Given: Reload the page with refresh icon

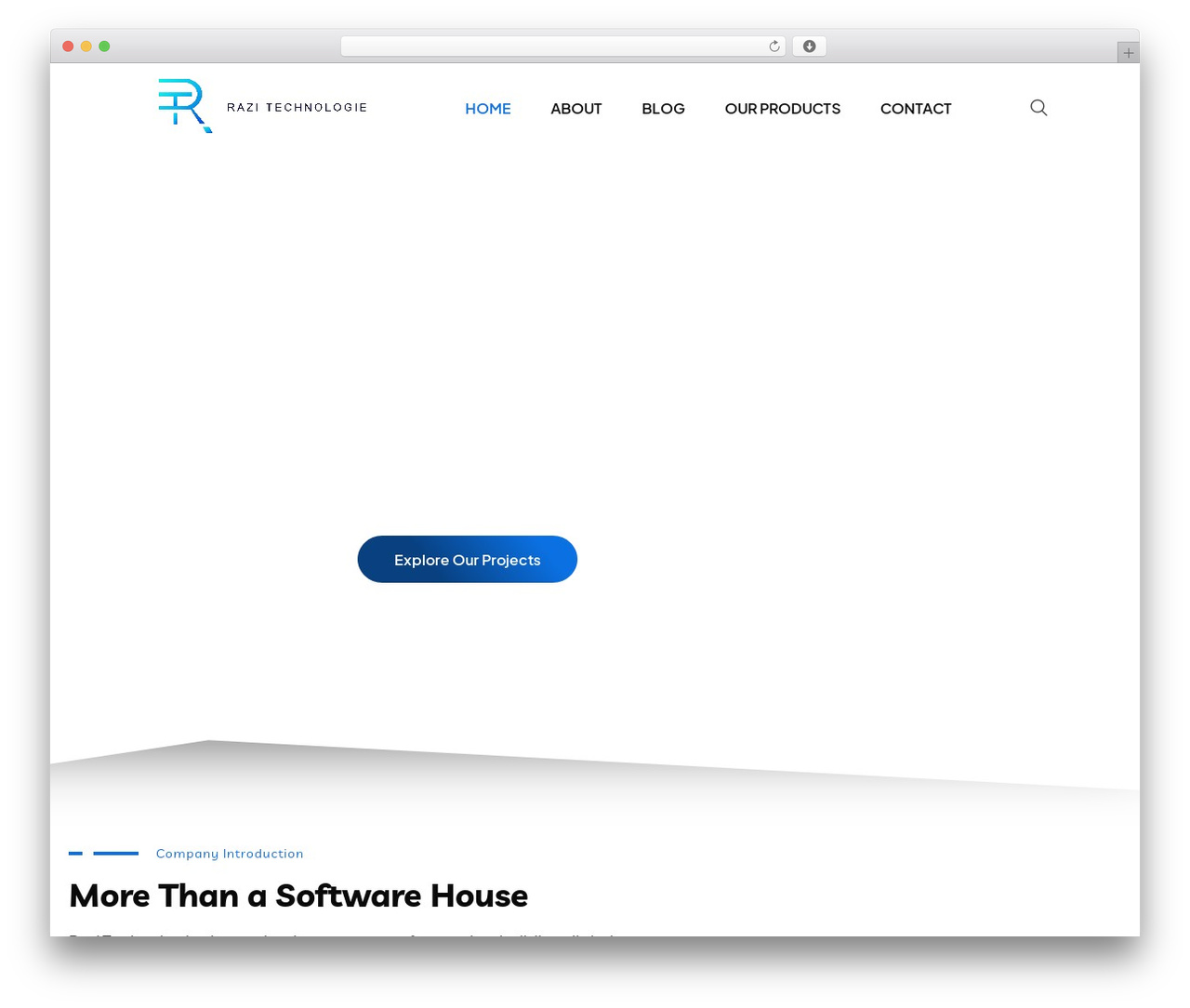Looking at the screenshot, I should pos(773,46).
